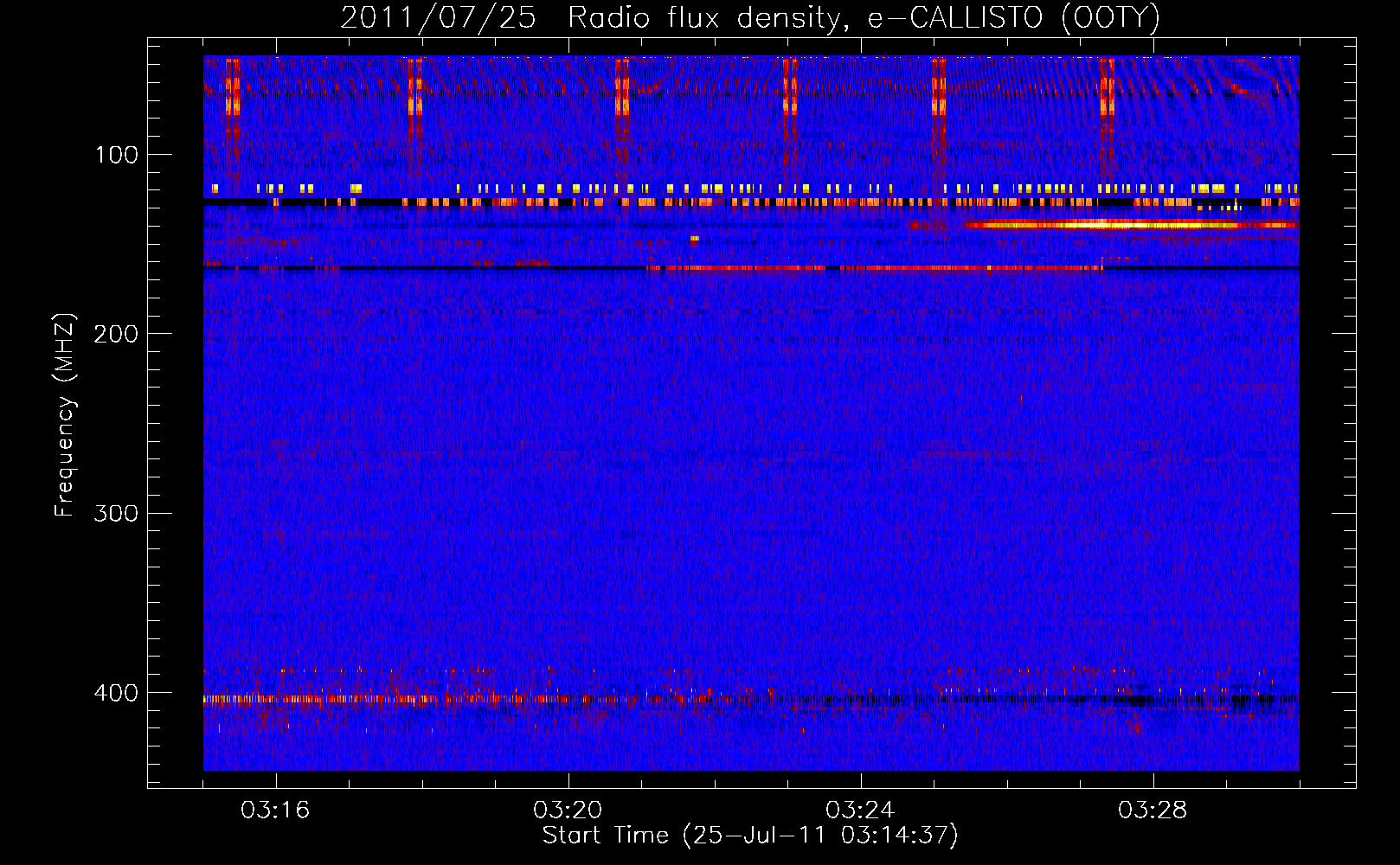Click the 03:28 time tick label

1153,811
